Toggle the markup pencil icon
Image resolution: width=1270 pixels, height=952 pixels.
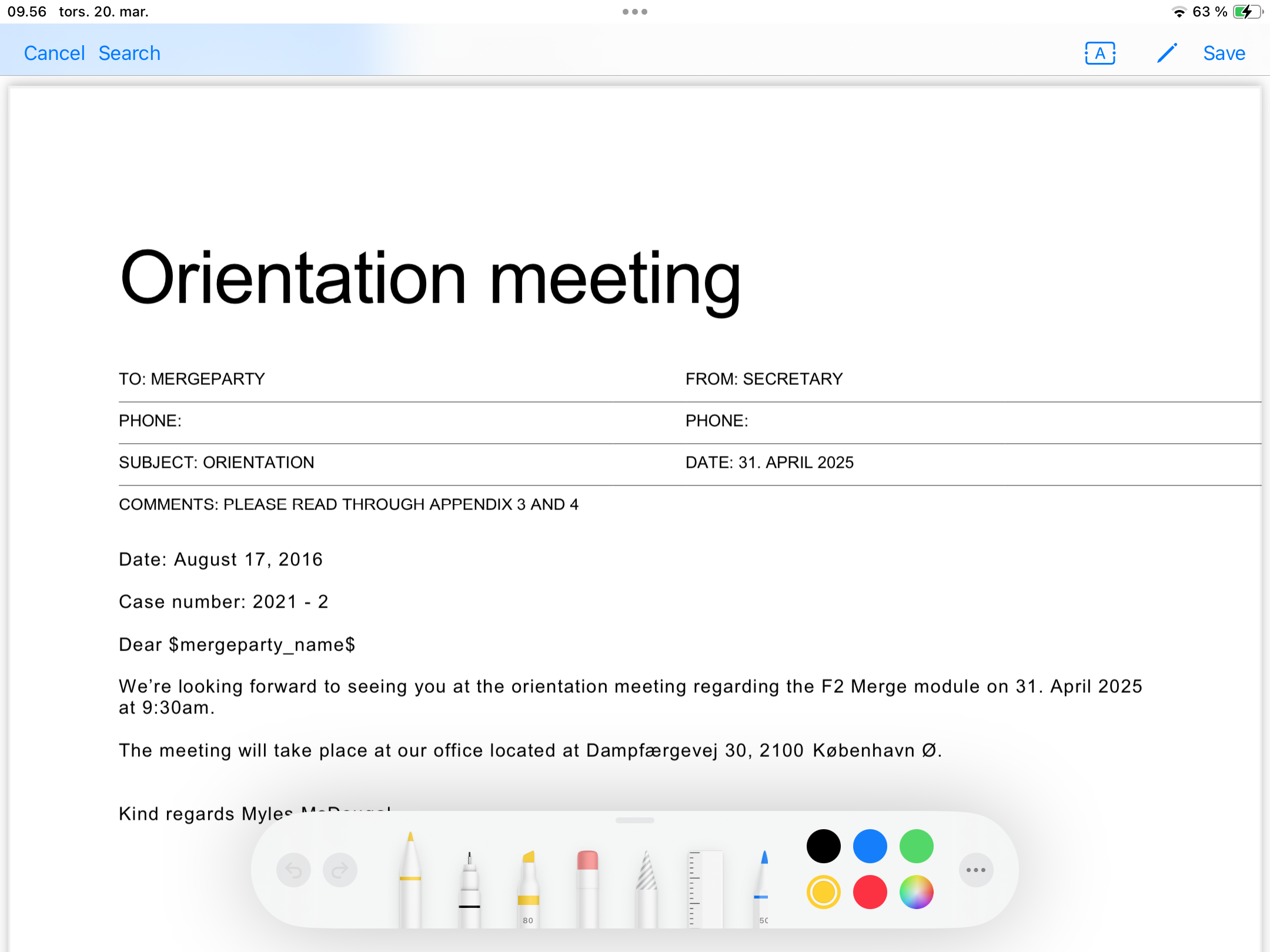(x=1167, y=53)
